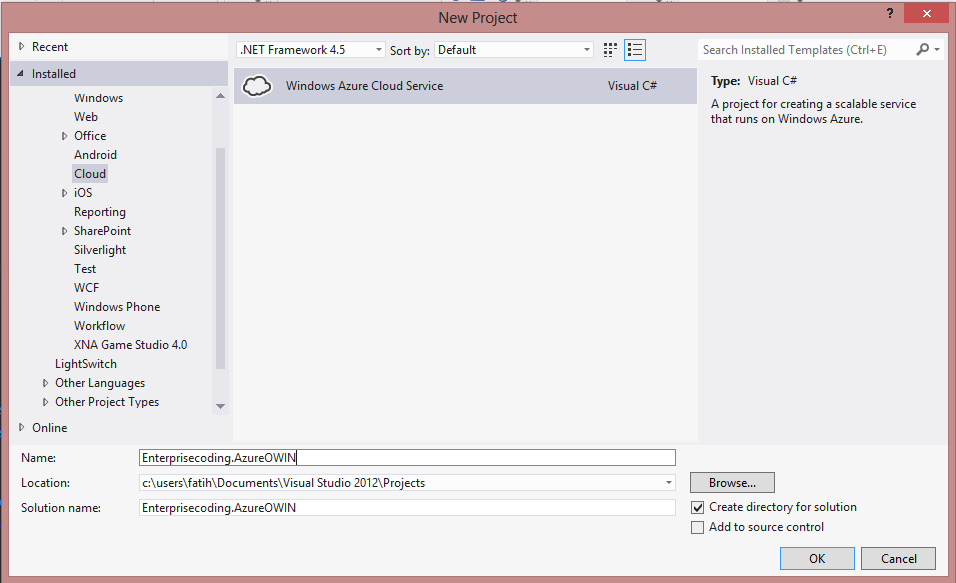Click the Windows Azure cloud icon
956x583 pixels.
(x=257, y=86)
